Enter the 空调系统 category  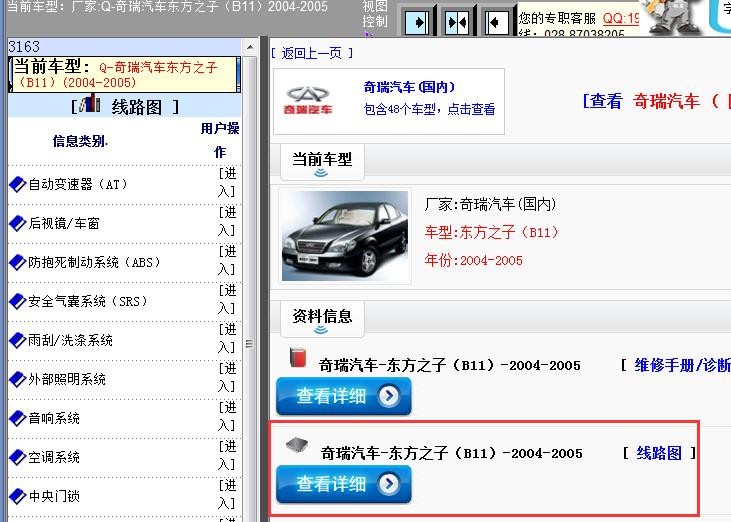pyautogui.click(x=228, y=455)
